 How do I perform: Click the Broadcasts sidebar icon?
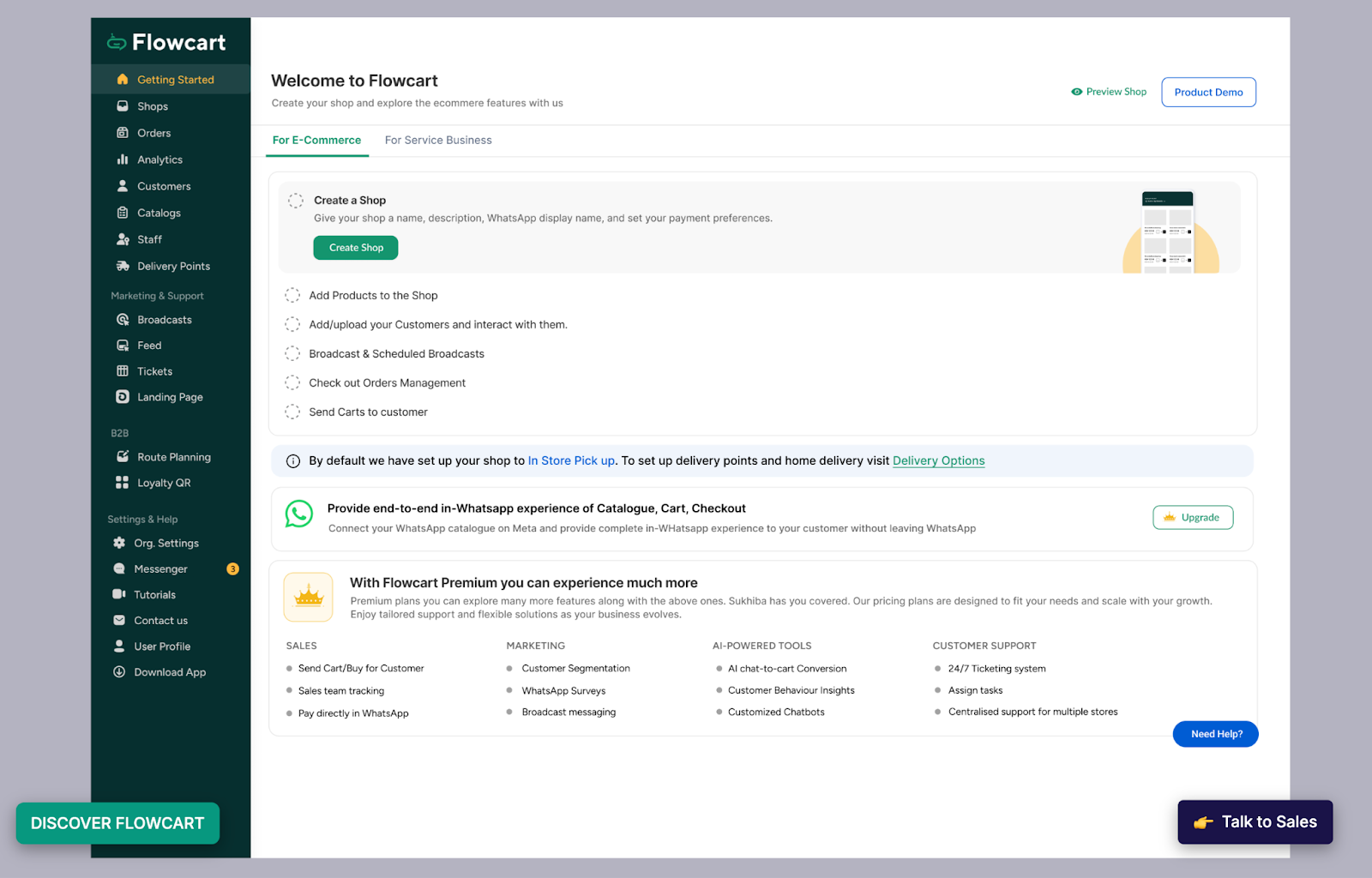tap(123, 320)
